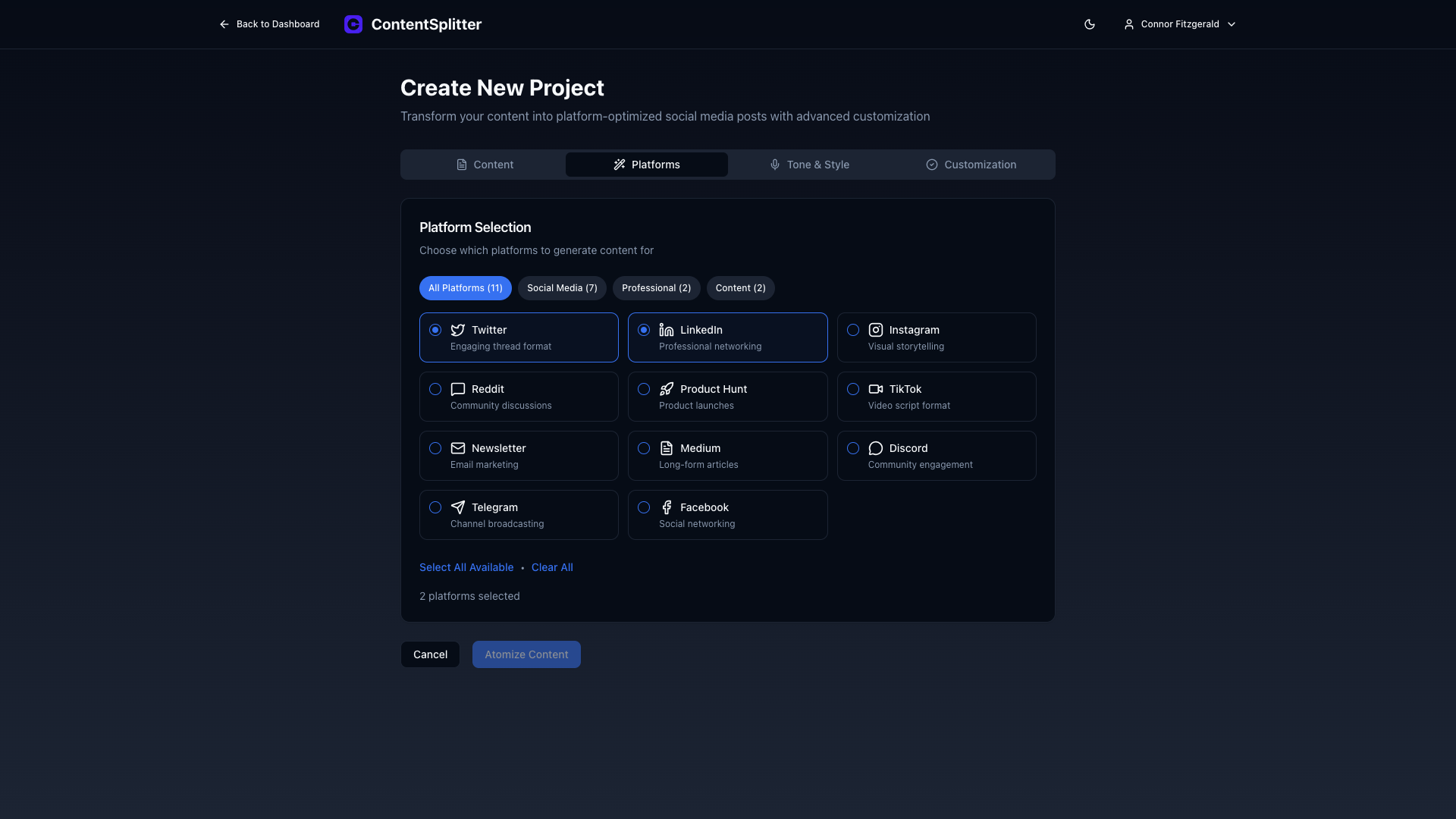Filter by Professional (2) platforms

tap(656, 288)
